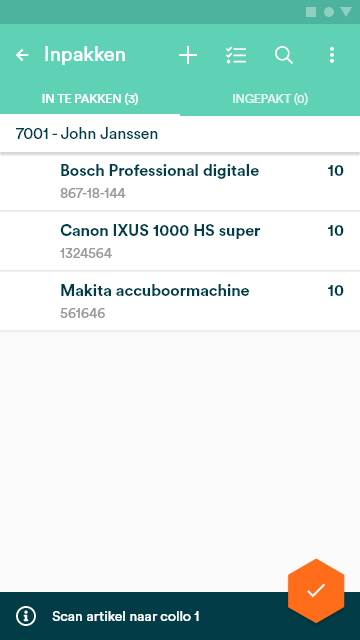Click the Inpakken screen title

[84, 55]
